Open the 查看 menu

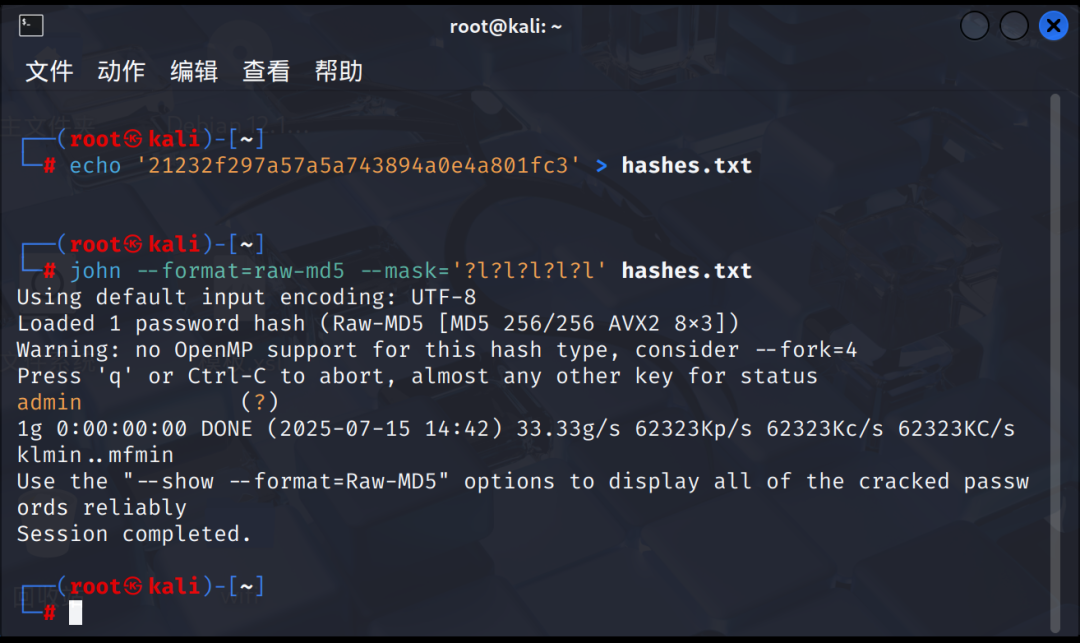click(x=267, y=71)
